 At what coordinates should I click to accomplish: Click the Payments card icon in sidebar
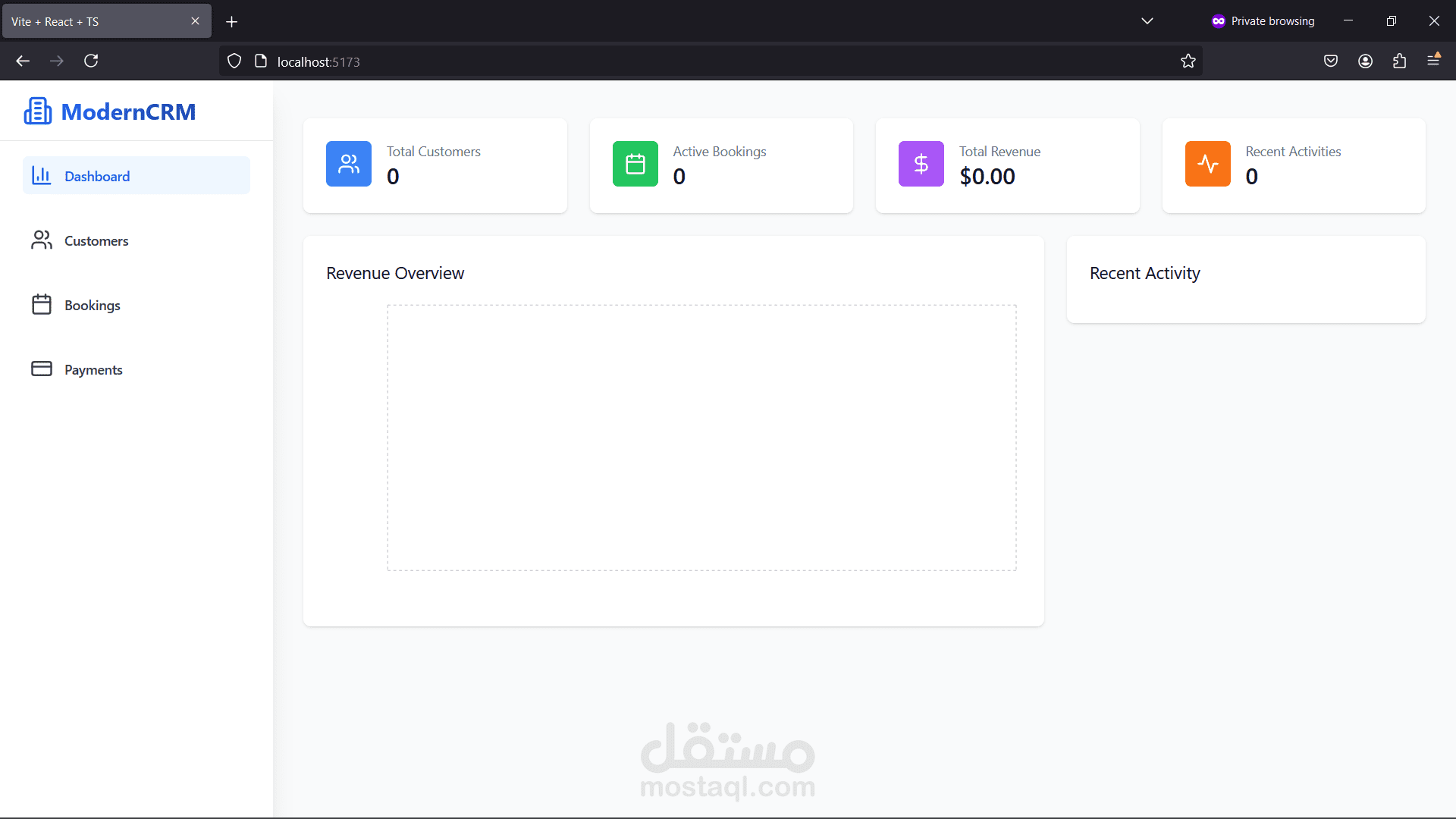coord(42,369)
